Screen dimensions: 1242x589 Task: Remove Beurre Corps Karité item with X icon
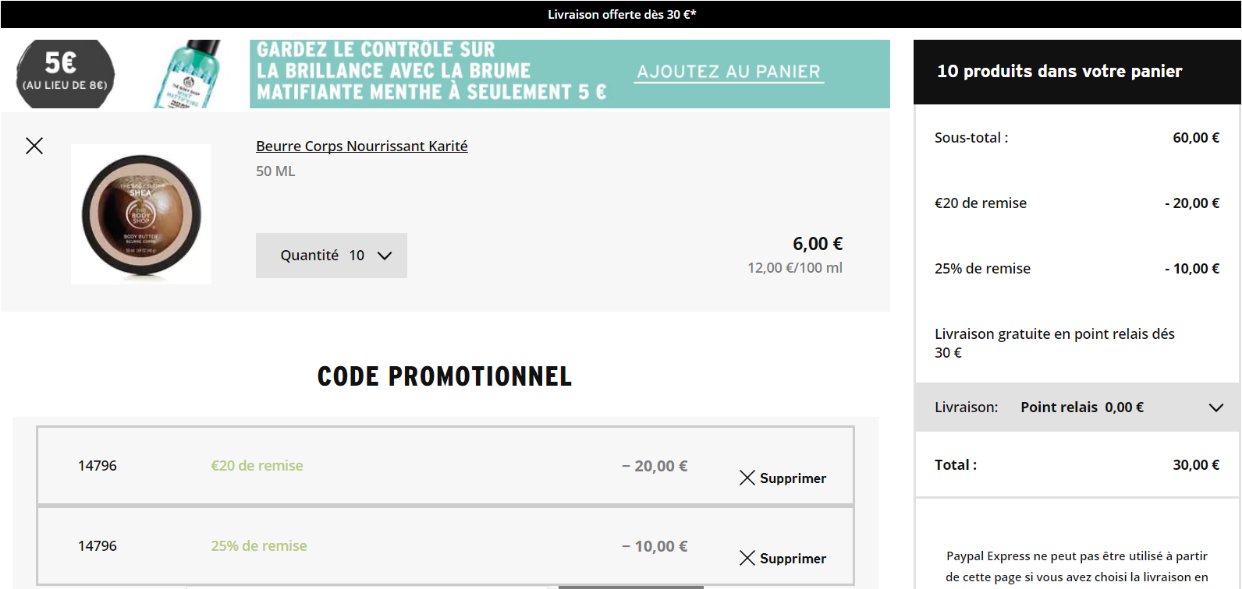click(34, 146)
